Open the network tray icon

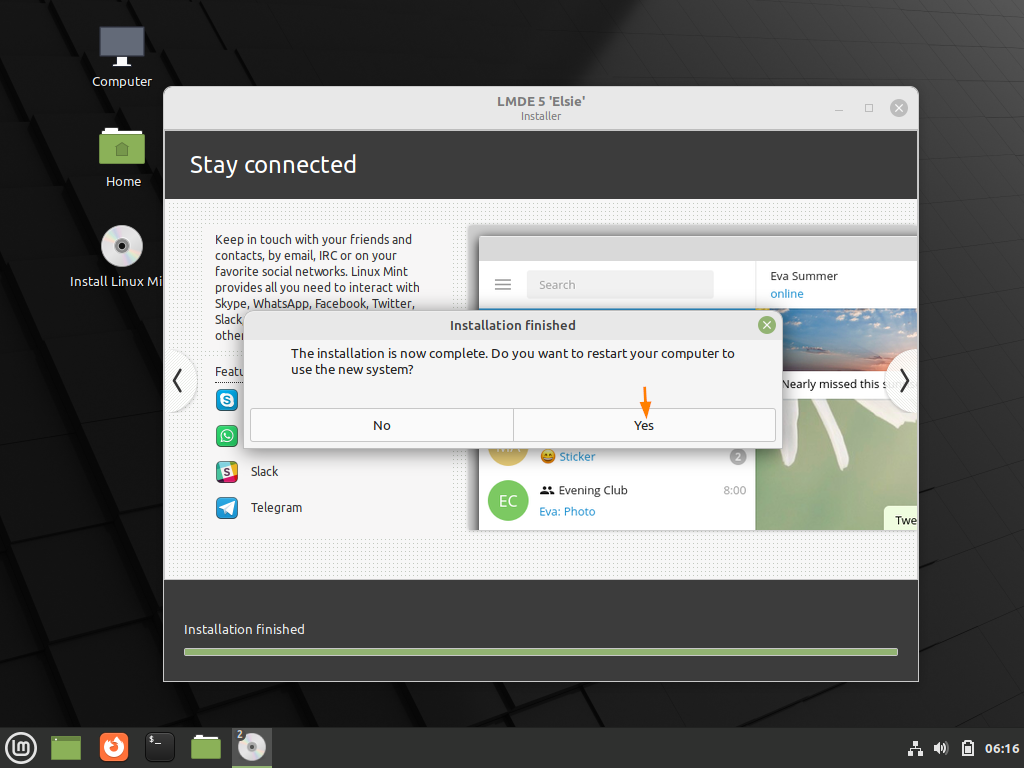coord(916,748)
